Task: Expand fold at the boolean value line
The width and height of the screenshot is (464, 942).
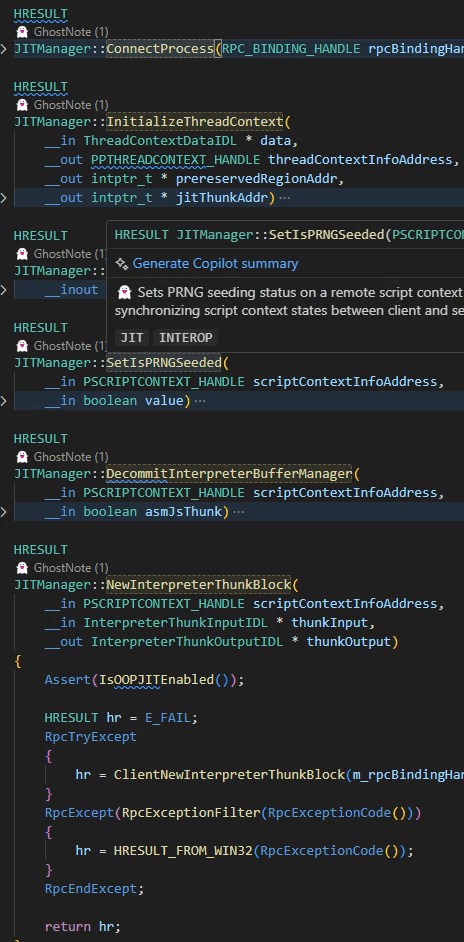Action: [x=4, y=401]
